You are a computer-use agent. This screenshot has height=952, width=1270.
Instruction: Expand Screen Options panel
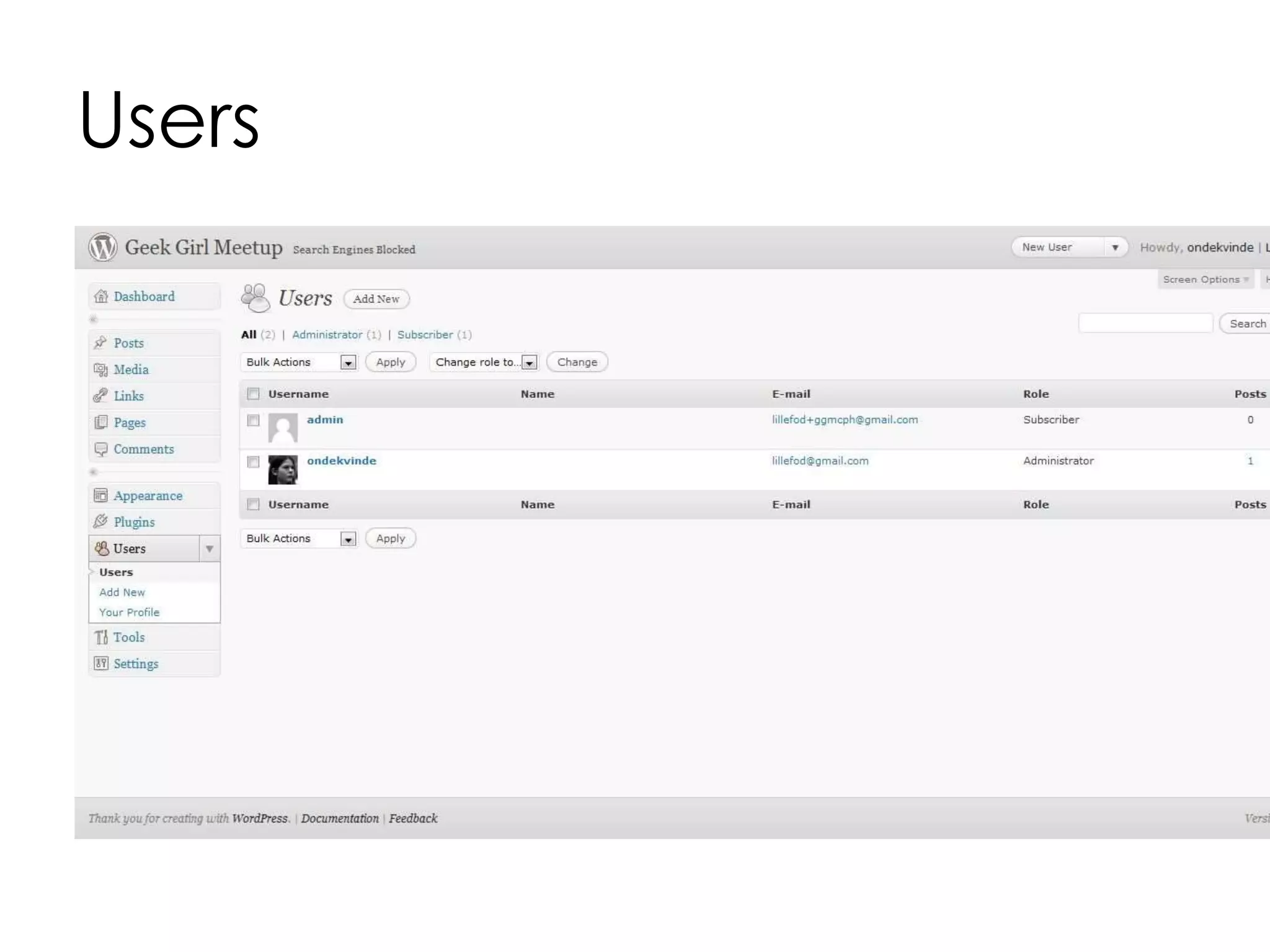[1206, 279]
